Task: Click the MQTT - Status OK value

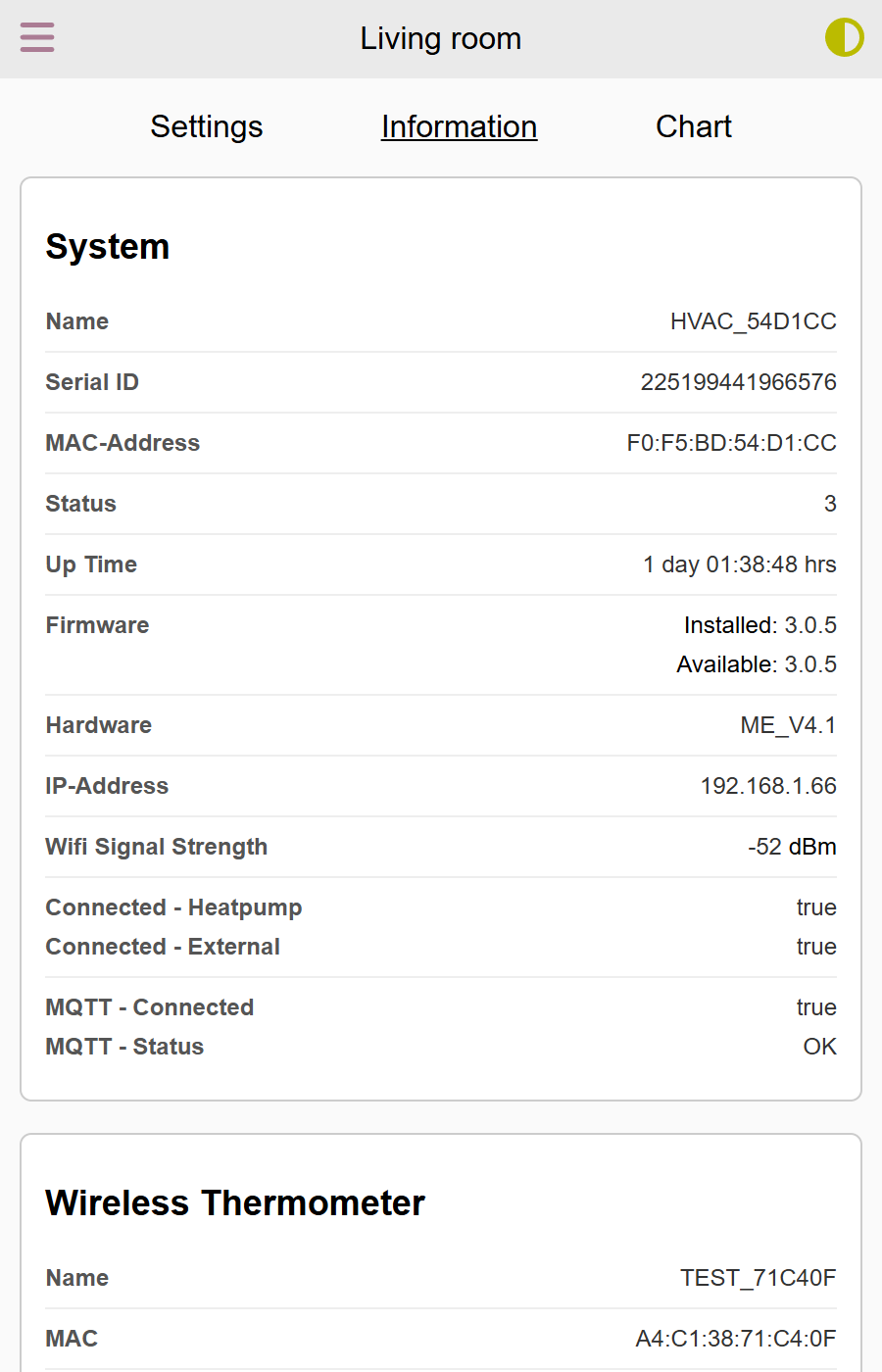Action: coord(819,1047)
